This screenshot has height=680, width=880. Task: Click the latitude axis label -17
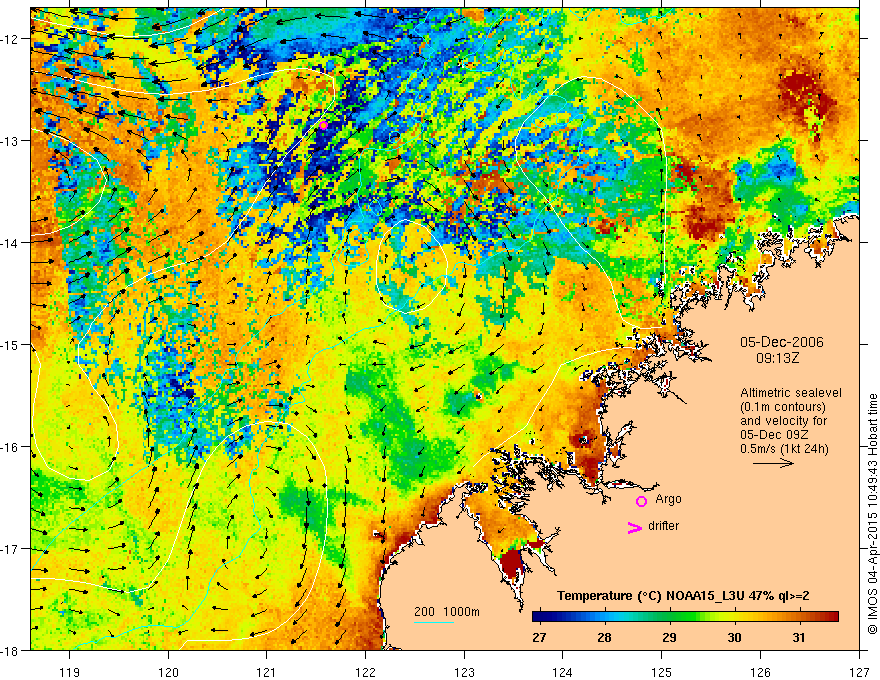(x=11, y=549)
